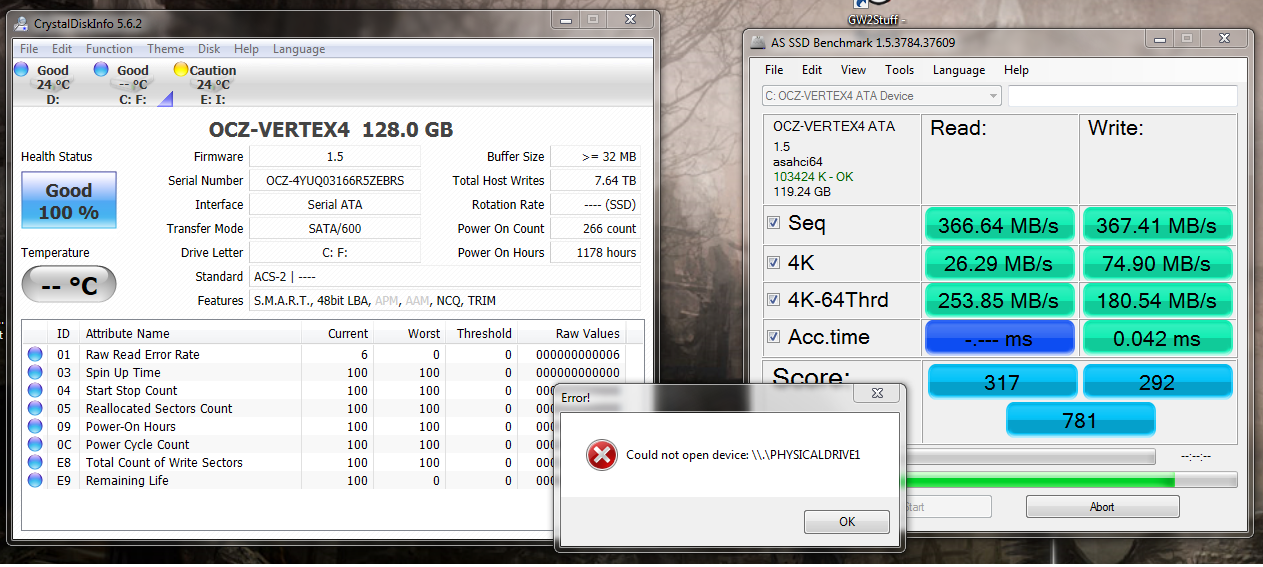Screen dimensions: 1263x567
Task: Open CrystalDiskInfo Disk menu
Action: tap(209, 49)
